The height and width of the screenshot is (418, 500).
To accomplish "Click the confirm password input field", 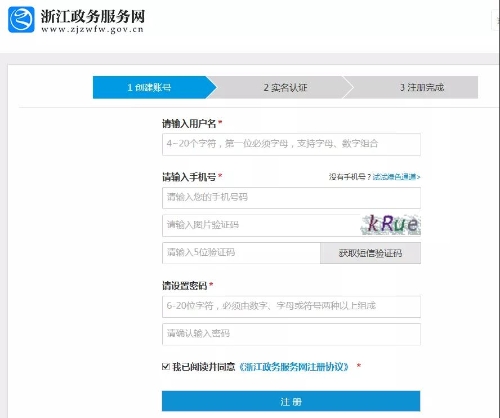I will click(291, 334).
